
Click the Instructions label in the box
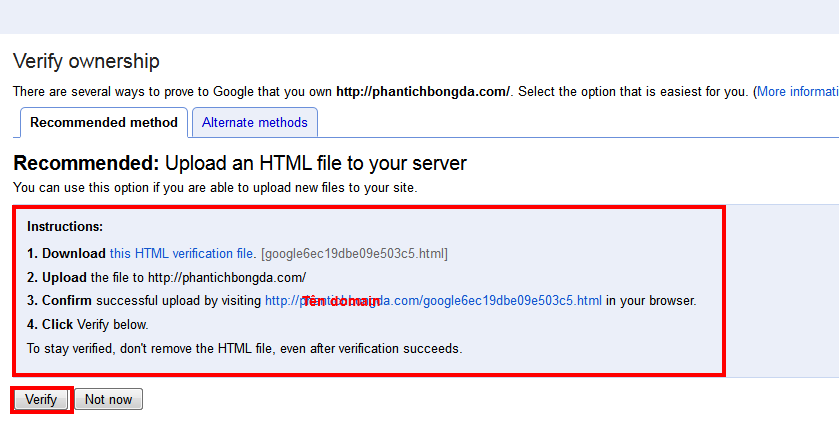(65, 228)
